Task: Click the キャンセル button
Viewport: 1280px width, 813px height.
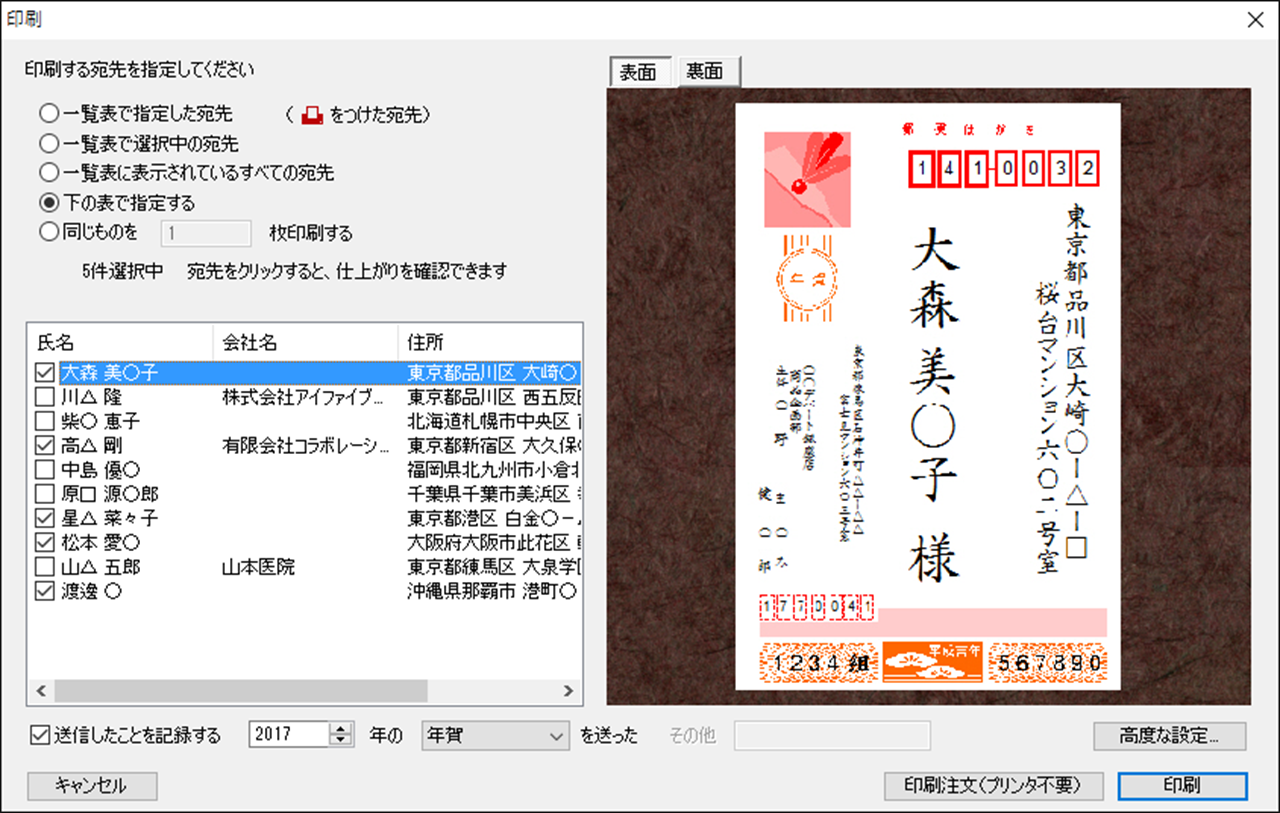Action: [x=92, y=786]
